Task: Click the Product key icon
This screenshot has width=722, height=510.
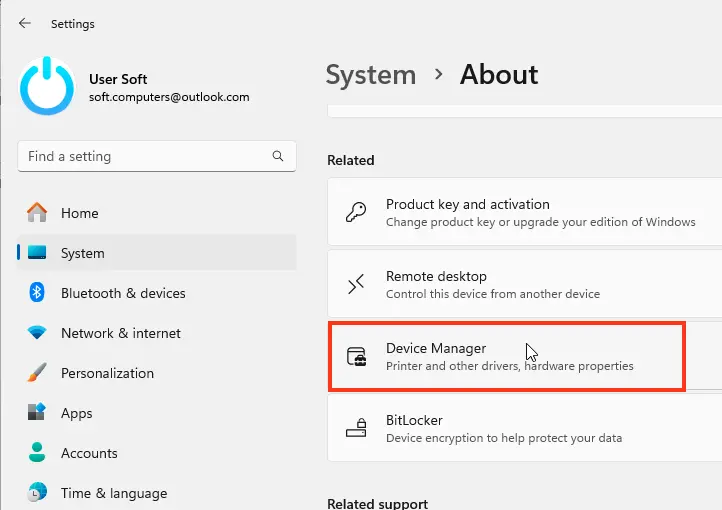Action: pyautogui.click(x=356, y=212)
